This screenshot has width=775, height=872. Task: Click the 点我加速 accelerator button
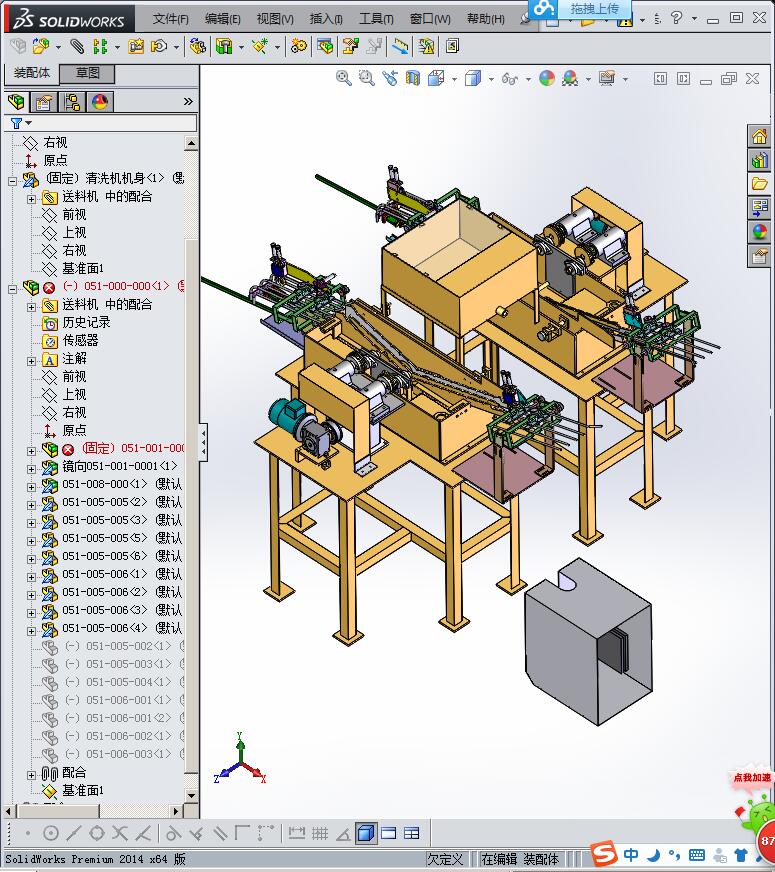pyautogui.click(x=752, y=777)
